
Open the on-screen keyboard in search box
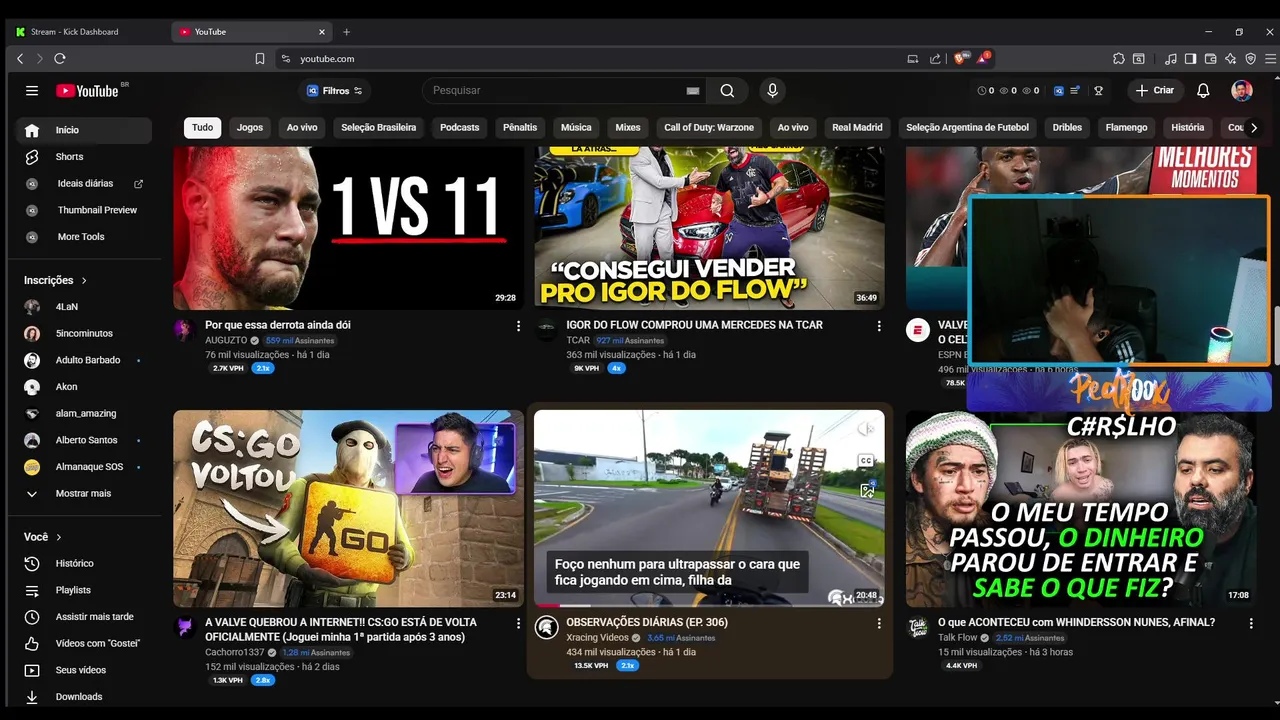693,91
